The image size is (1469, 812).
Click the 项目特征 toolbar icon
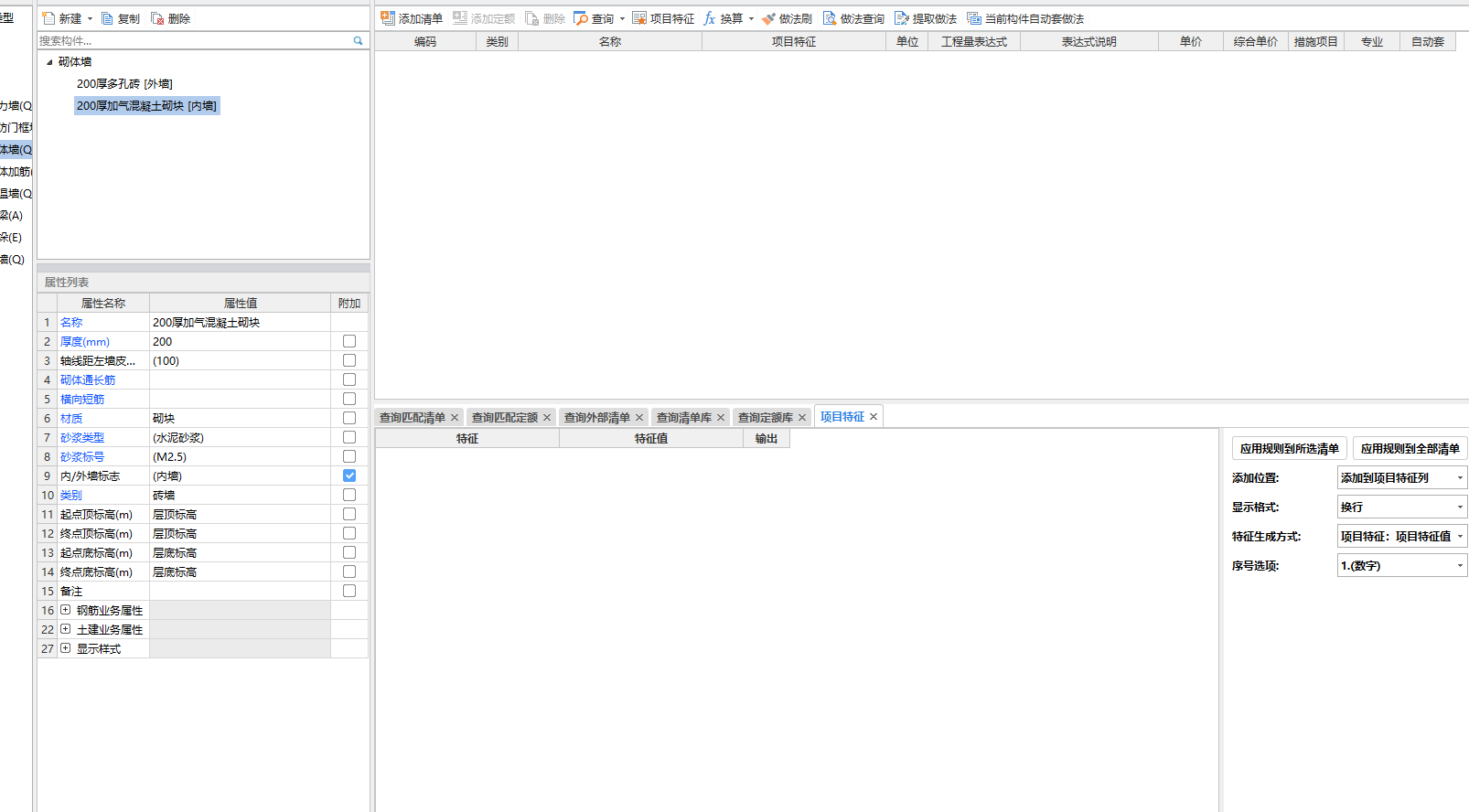click(639, 18)
